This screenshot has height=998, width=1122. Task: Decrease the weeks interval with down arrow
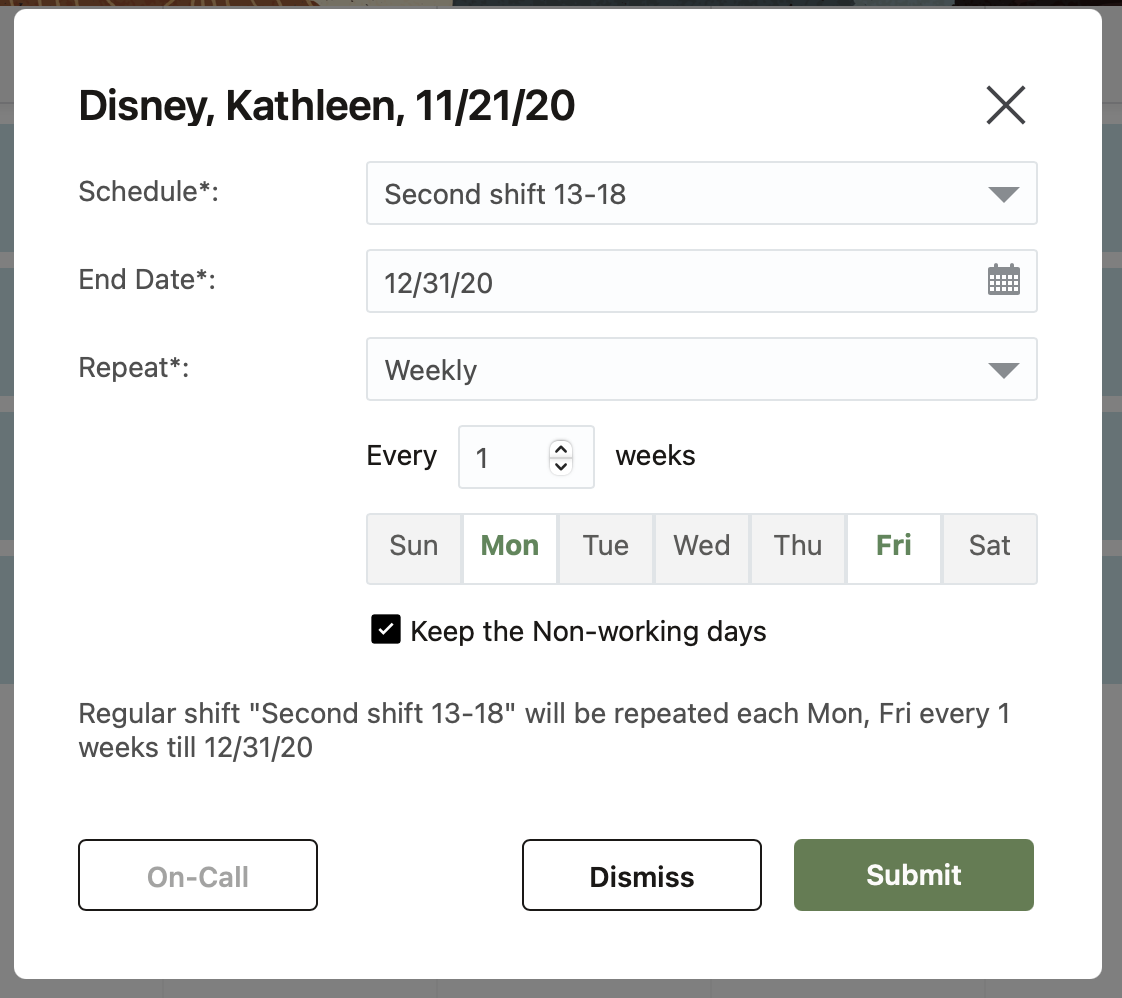pyautogui.click(x=561, y=465)
